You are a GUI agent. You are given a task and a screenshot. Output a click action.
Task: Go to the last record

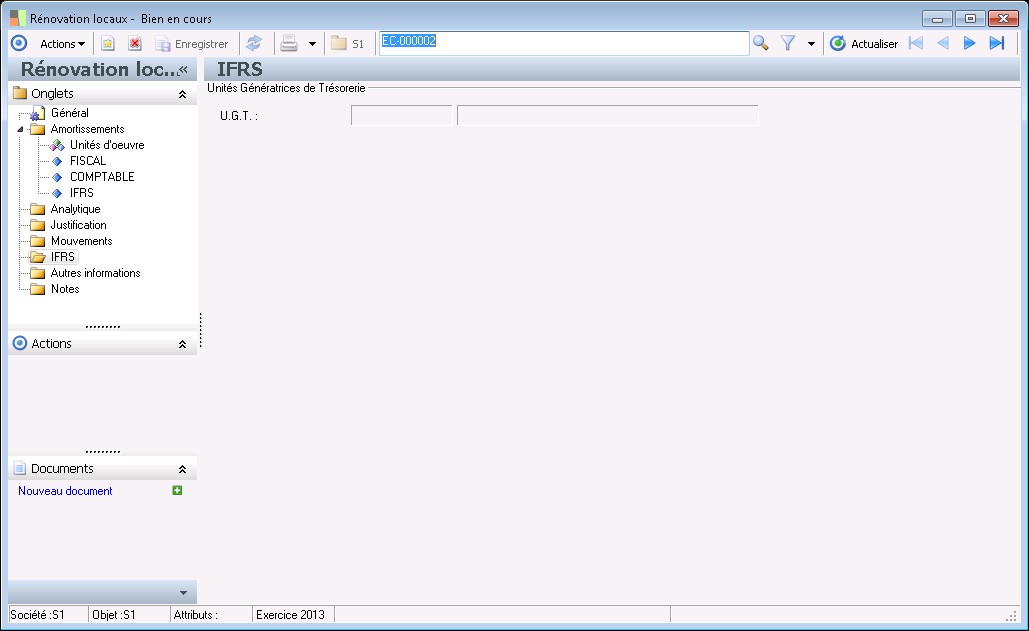click(997, 43)
